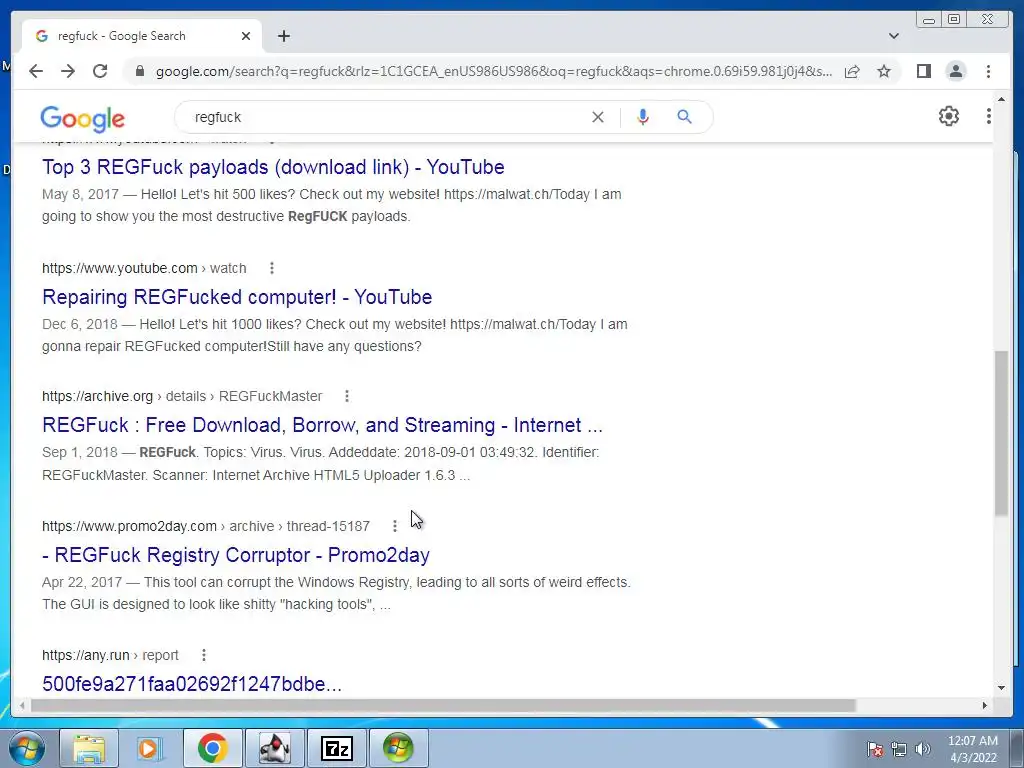The width and height of the screenshot is (1024, 768).
Task: Open 7-Zip from the taskbar
Action: point(337,748)
